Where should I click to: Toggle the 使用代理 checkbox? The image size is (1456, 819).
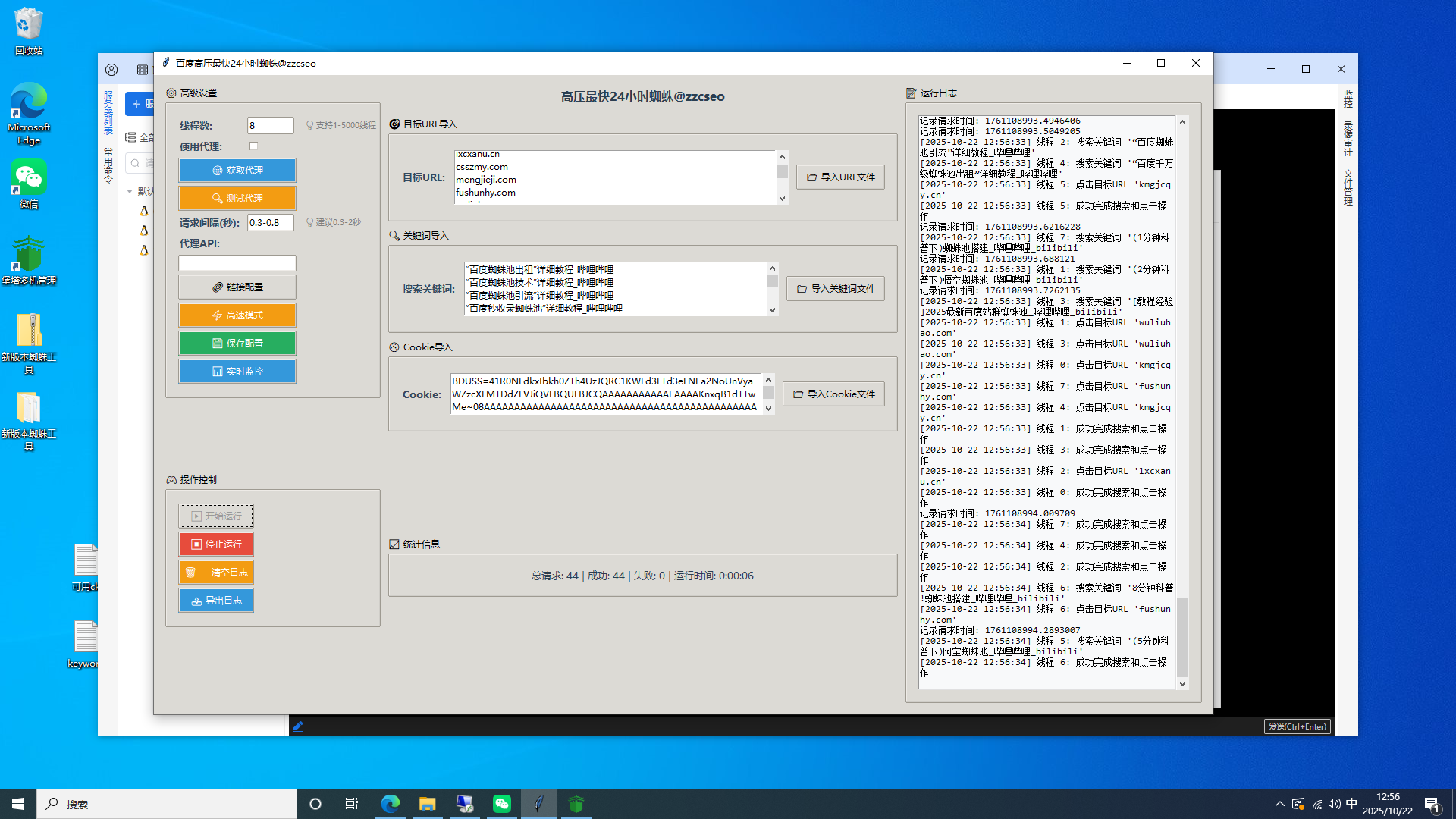pyautogui.click(x=253, y=146)
